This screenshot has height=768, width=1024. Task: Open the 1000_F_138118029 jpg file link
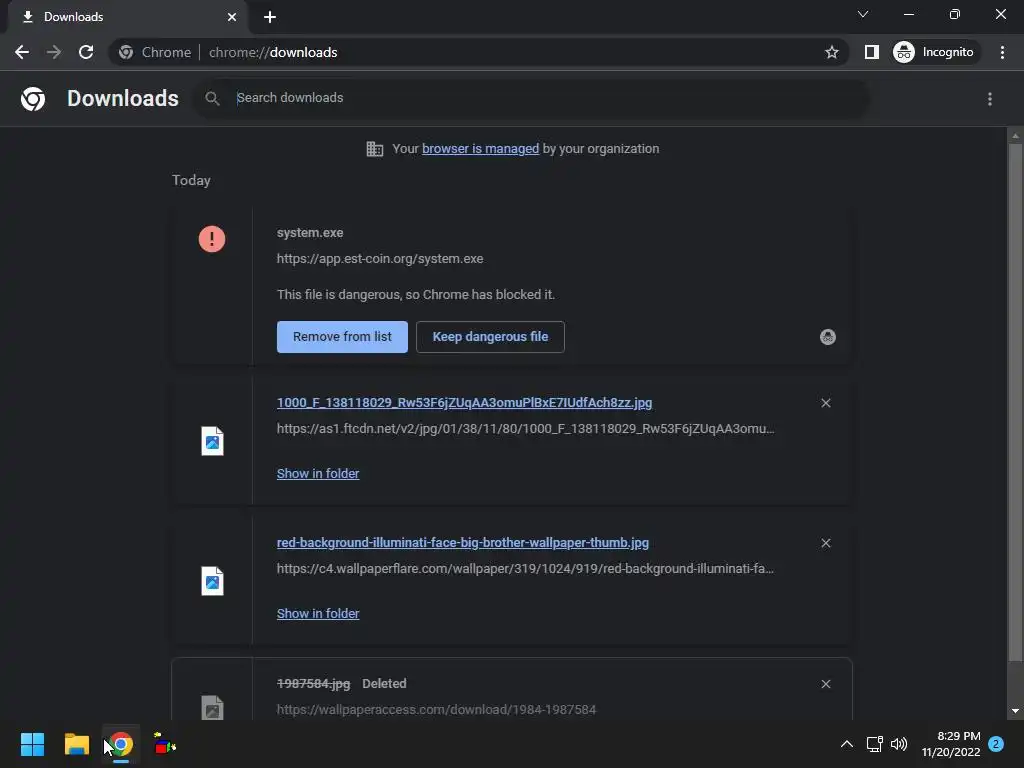[x=464, y=403]
